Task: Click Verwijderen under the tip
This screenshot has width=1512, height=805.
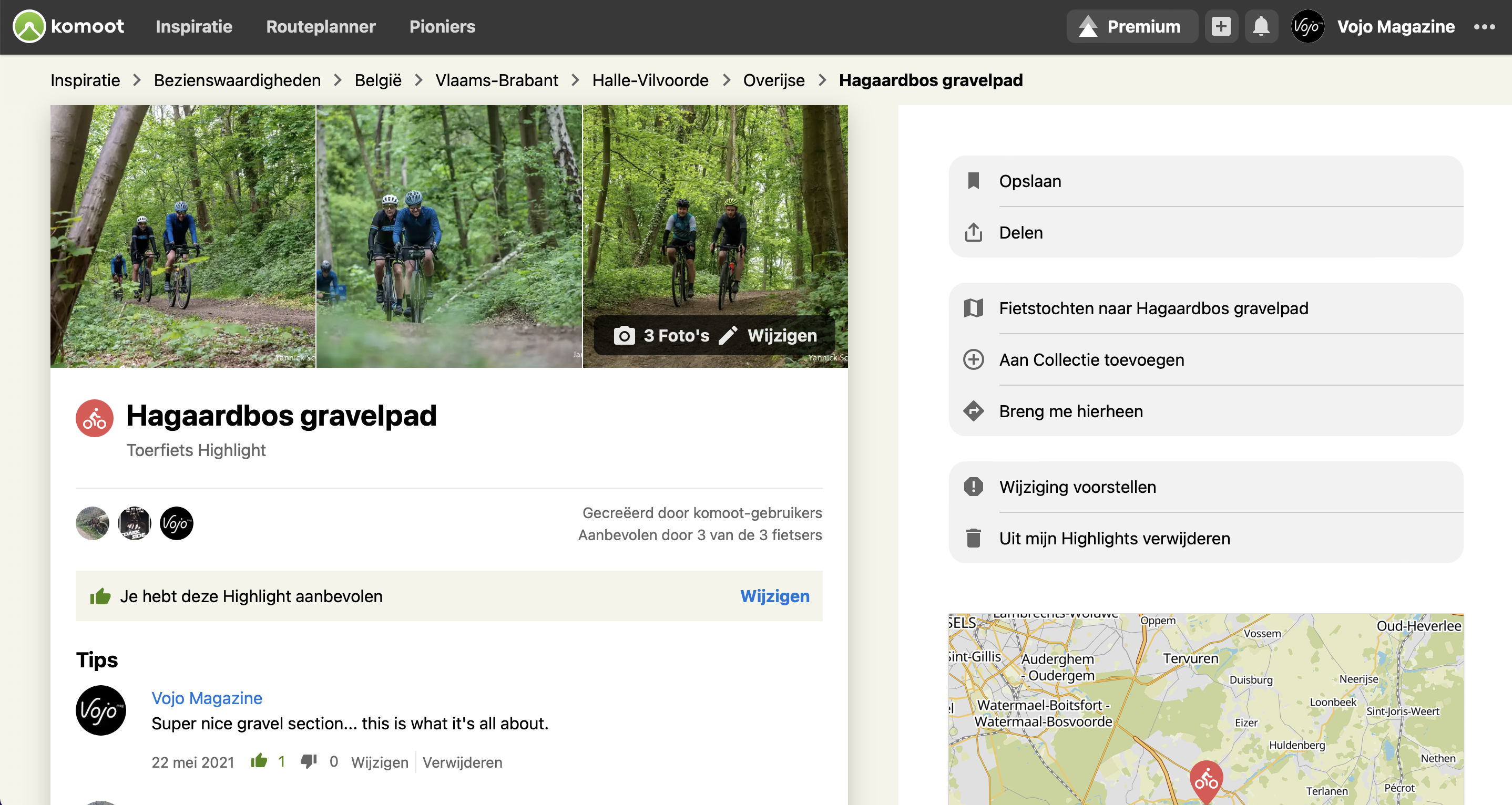Action: (463, 762)
